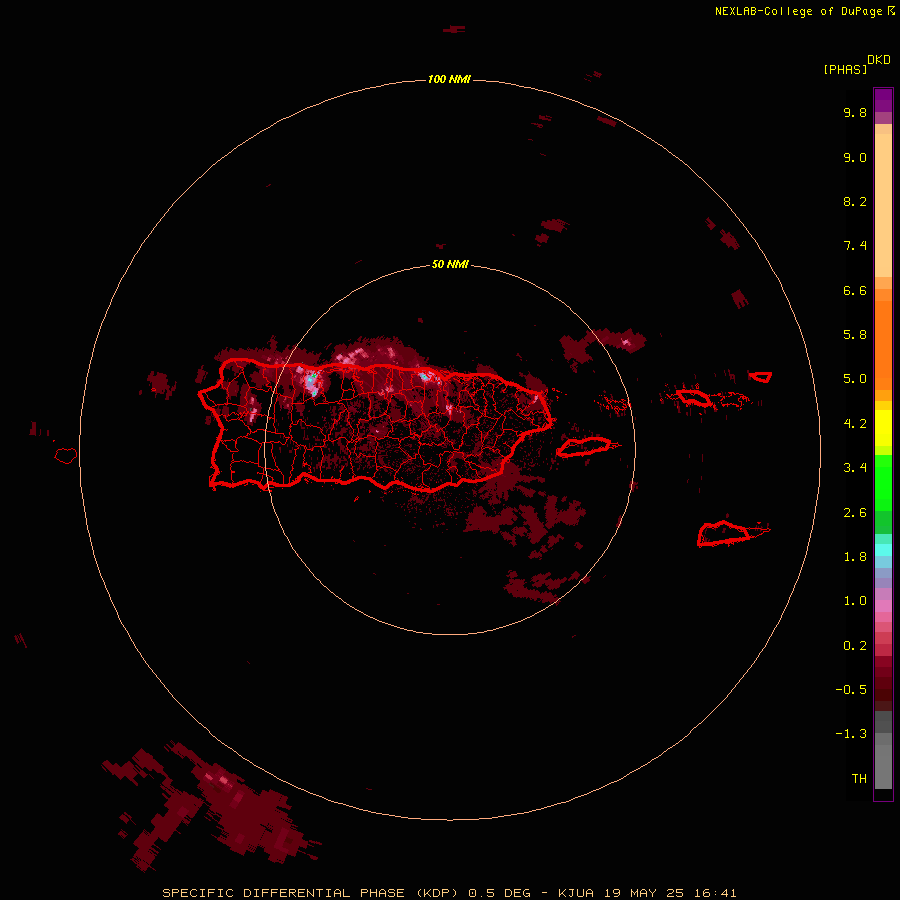Pick the yellow color bar segment
This screenshot has width=900, height=900.
pos(883,428)
